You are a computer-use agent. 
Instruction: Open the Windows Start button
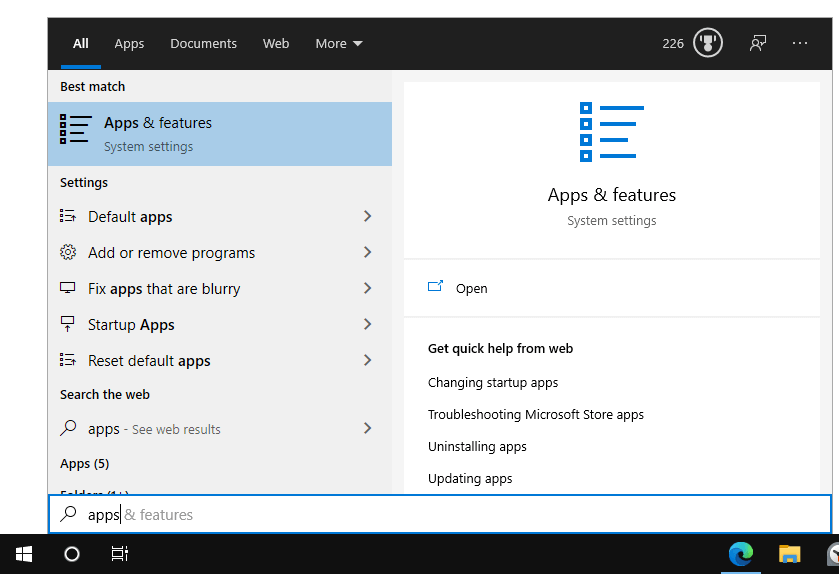(24, 554)
